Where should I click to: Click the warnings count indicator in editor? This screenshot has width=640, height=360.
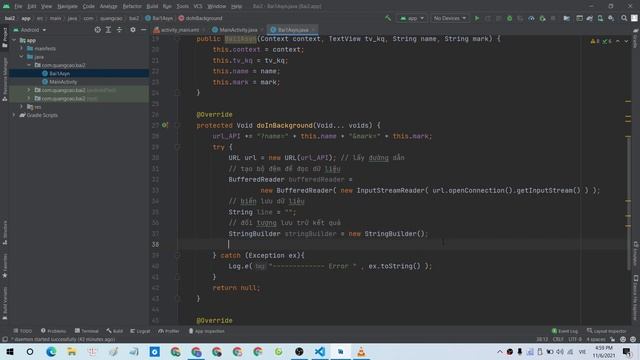[x=595, y=41]
